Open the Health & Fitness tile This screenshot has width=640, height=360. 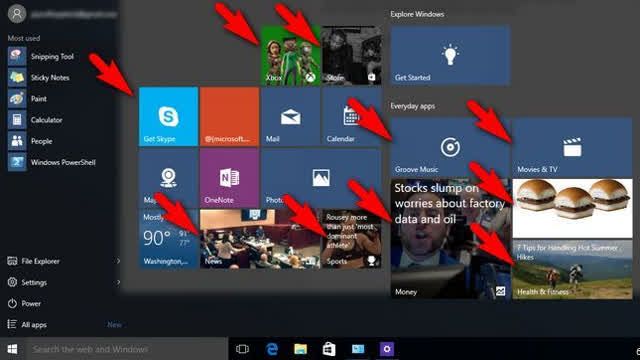coord(572,269)
